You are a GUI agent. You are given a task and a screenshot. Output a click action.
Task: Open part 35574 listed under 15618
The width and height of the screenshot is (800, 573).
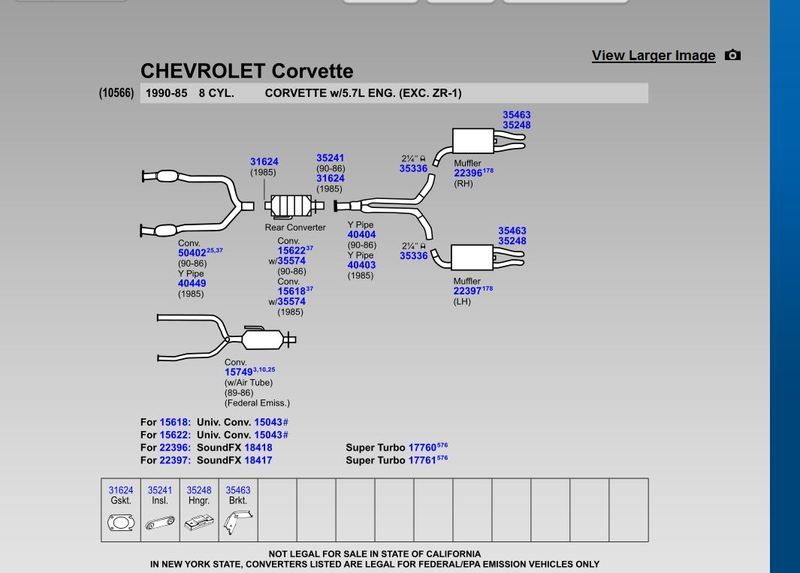[291, 302]
